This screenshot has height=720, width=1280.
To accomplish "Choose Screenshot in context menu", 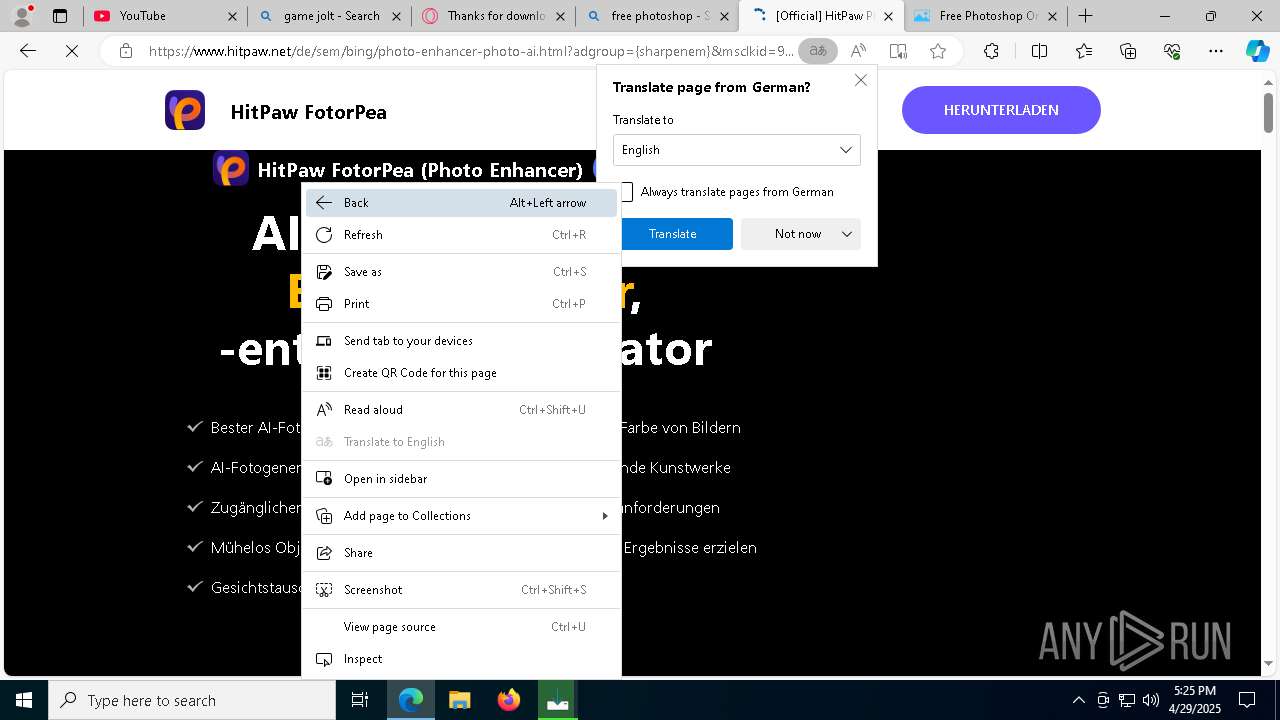I will [x=461, y=590].
